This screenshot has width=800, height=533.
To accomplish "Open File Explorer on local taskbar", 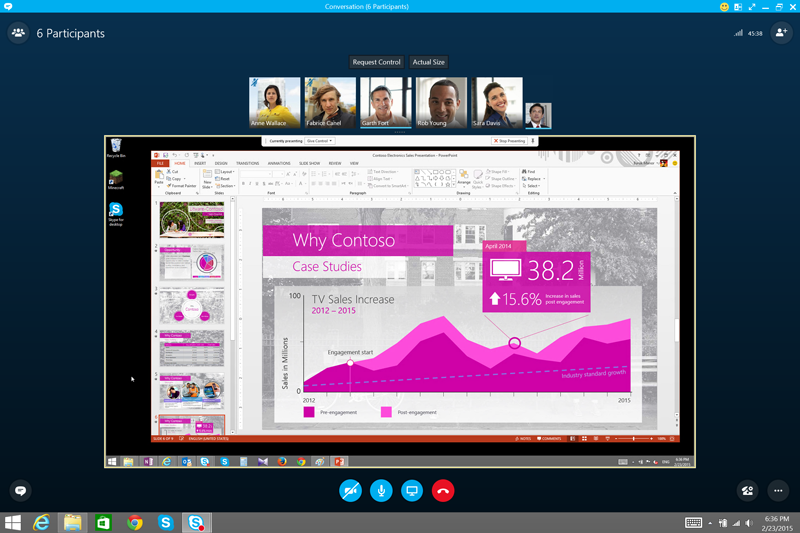I will coord(72,523).
